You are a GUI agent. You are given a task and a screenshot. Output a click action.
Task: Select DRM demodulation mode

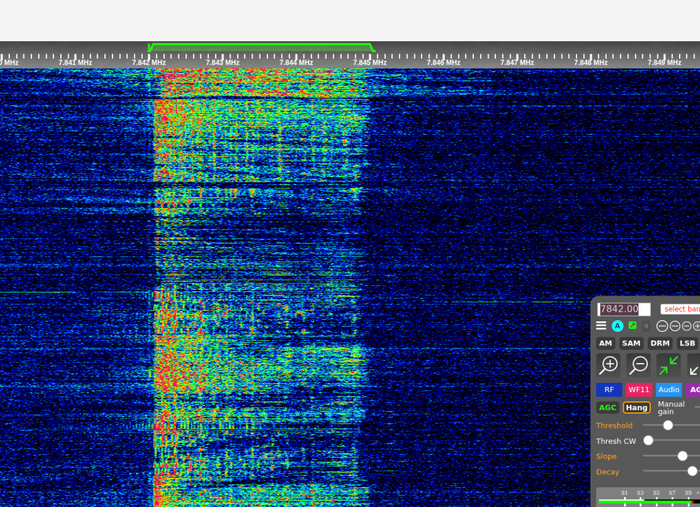[x=659, y=343]
